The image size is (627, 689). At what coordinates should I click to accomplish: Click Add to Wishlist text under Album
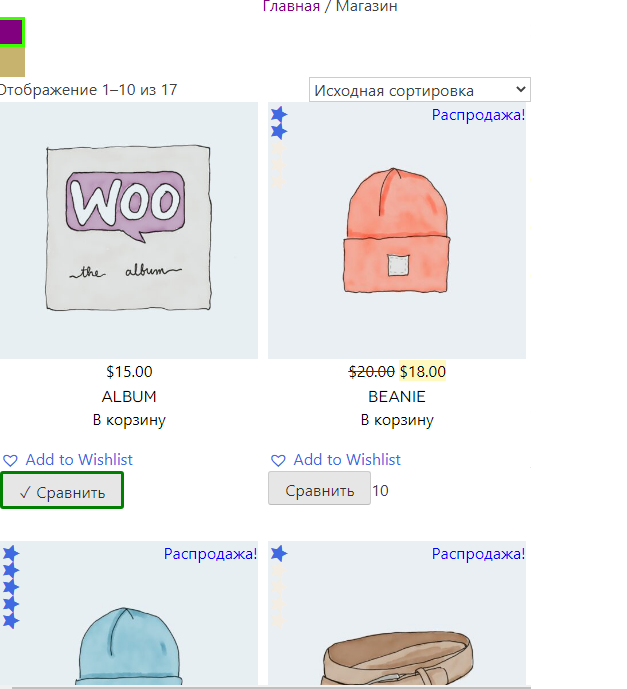[x=79, y=460]
